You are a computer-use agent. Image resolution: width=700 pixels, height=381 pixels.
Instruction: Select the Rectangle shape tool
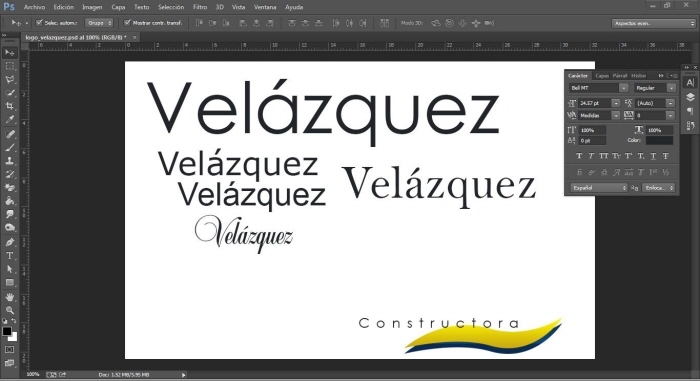tap(9, 282)
